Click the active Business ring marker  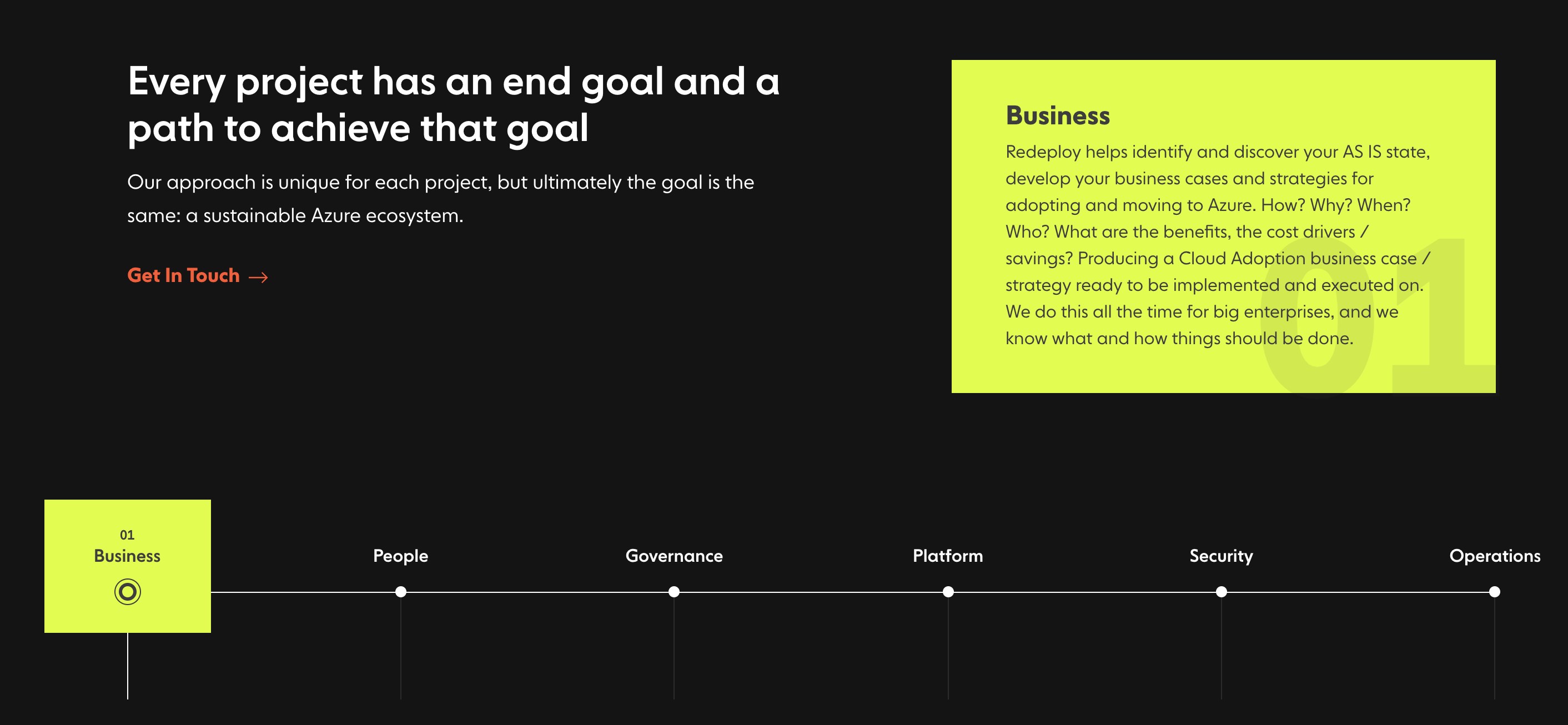click(127, 592)
